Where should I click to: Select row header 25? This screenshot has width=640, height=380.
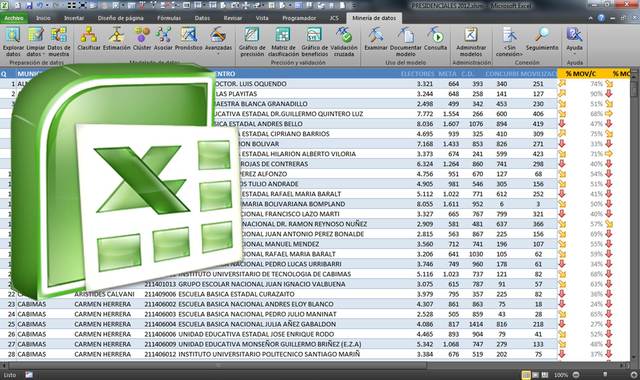(11, 324)
